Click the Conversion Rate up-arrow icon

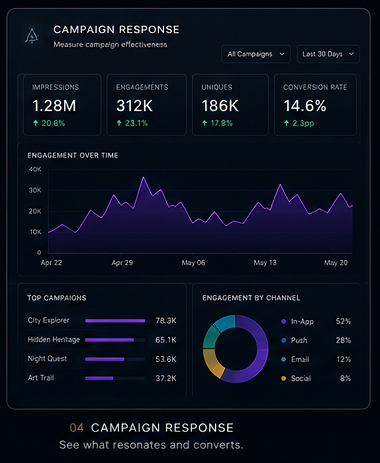tap(286, 123)
